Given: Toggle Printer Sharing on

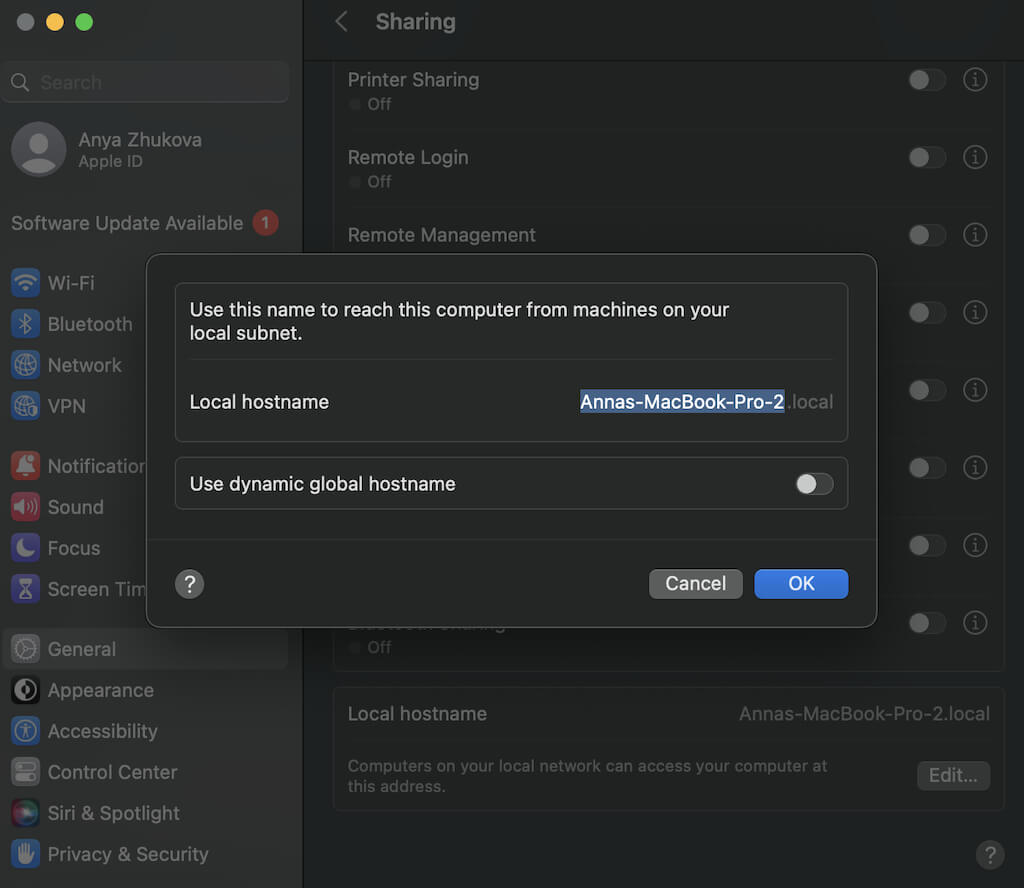Looking at the screenshot, I should click(927, 80).
